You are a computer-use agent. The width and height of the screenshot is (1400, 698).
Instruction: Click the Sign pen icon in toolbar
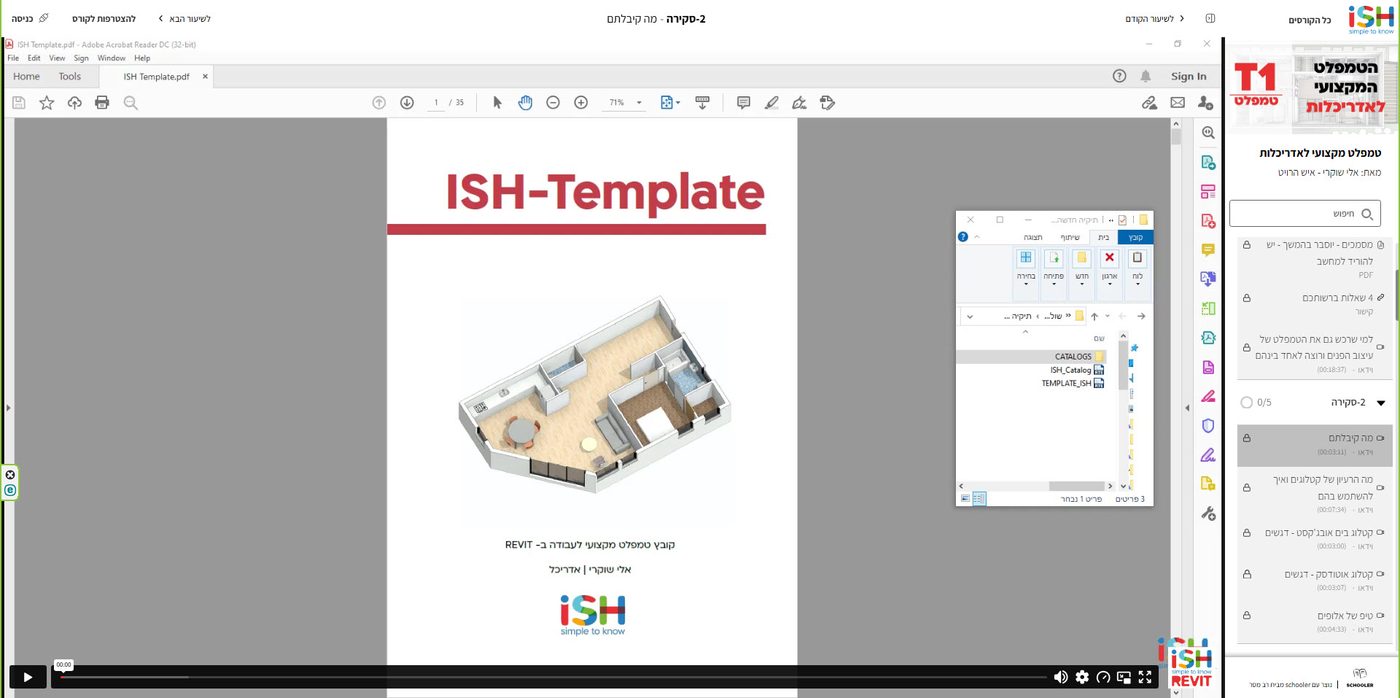coord(799,102)
